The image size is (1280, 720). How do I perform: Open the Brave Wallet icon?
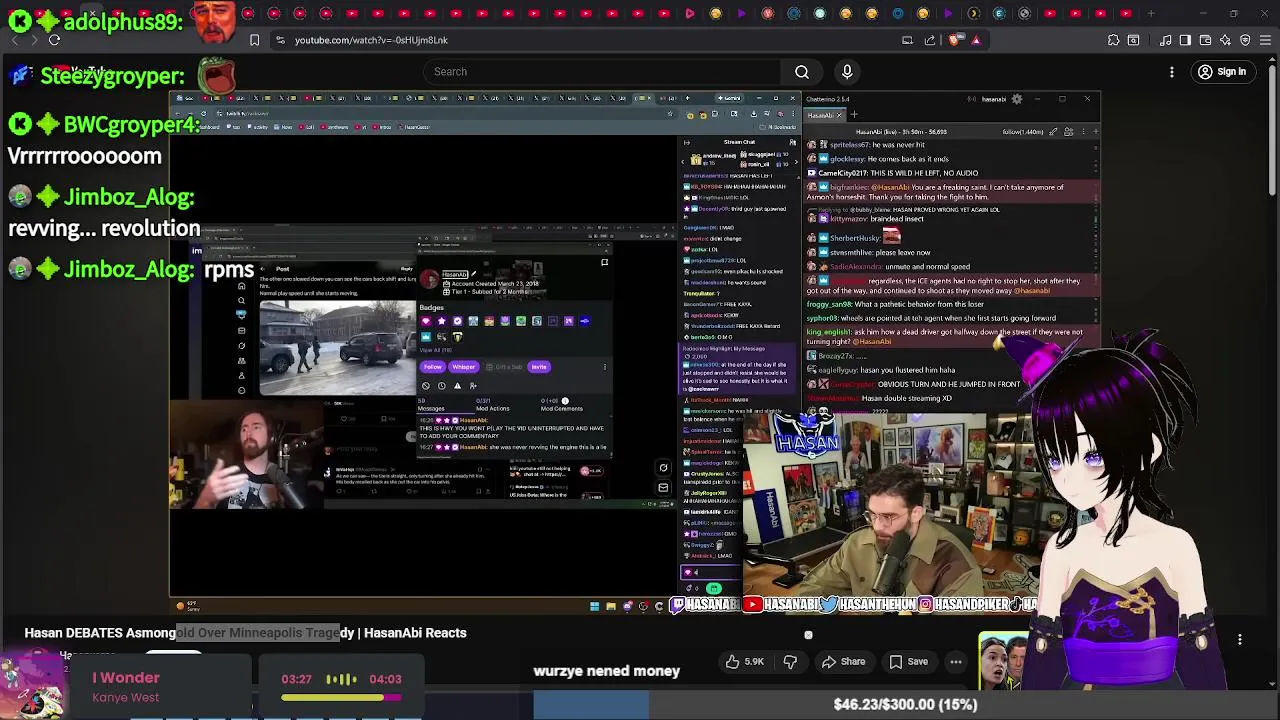pyautogui.click(x=1205, y=40)
